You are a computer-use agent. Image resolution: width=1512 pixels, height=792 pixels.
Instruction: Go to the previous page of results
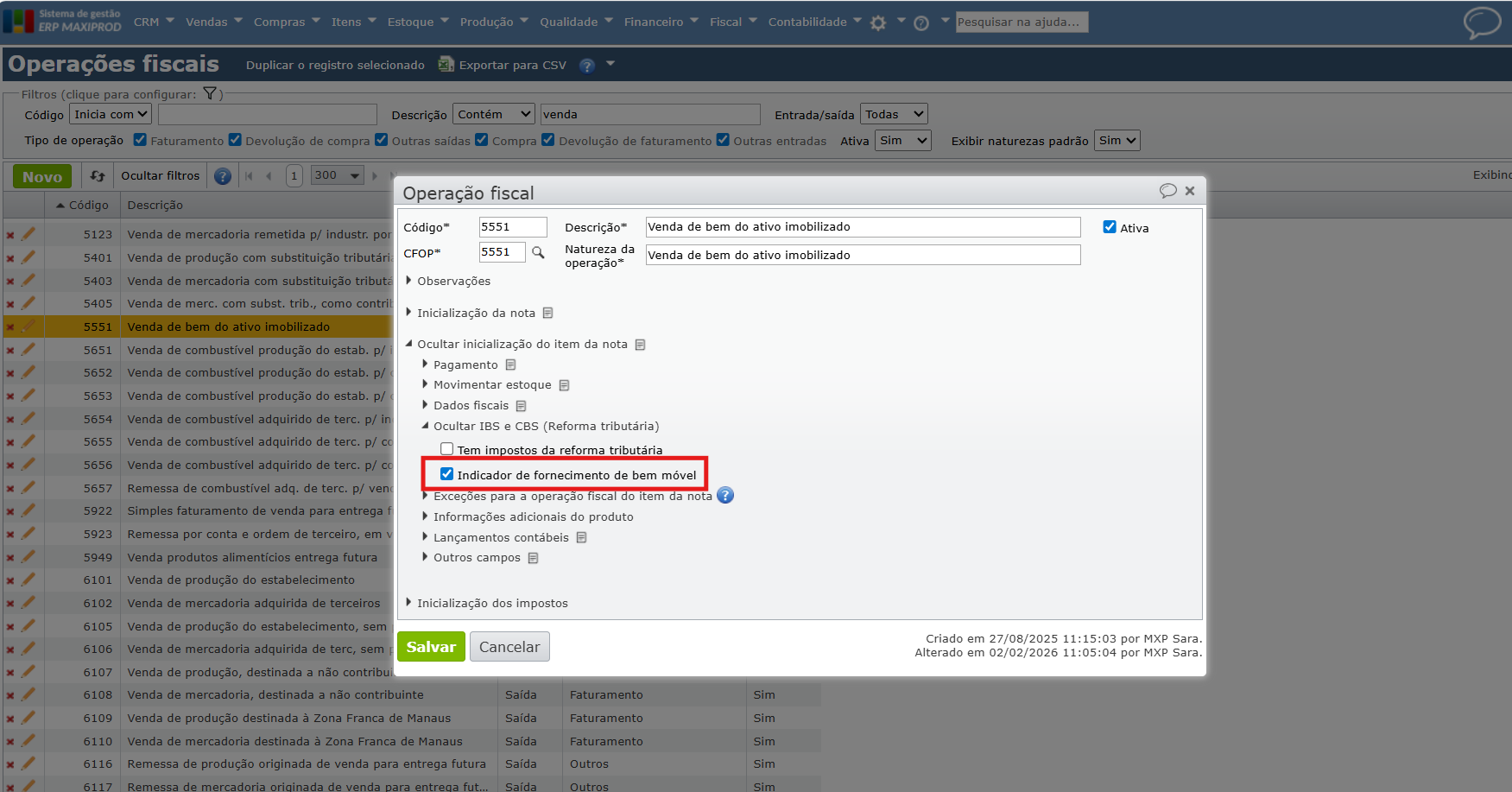pos(269,176)
